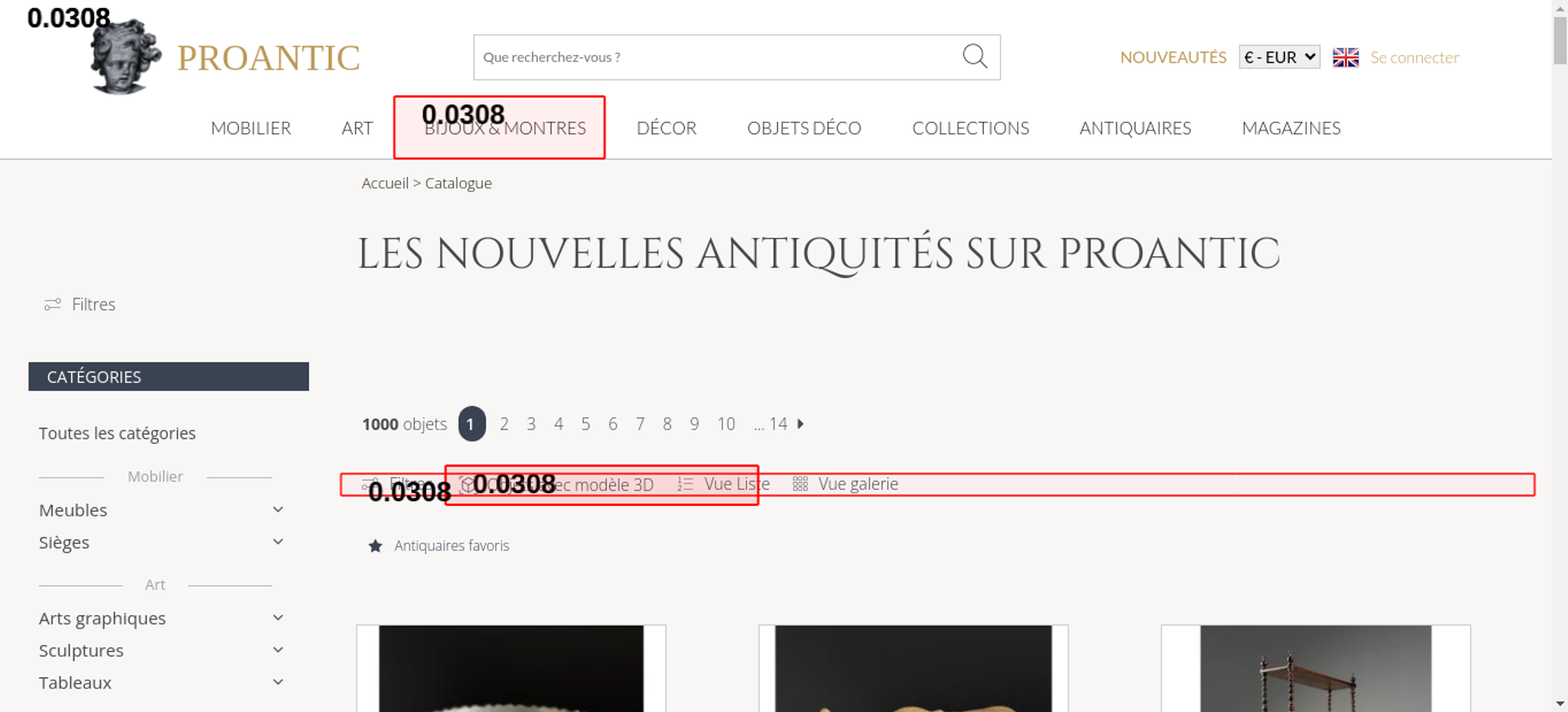Click the Accueil breadcrumb link

[x=385, y=183]
